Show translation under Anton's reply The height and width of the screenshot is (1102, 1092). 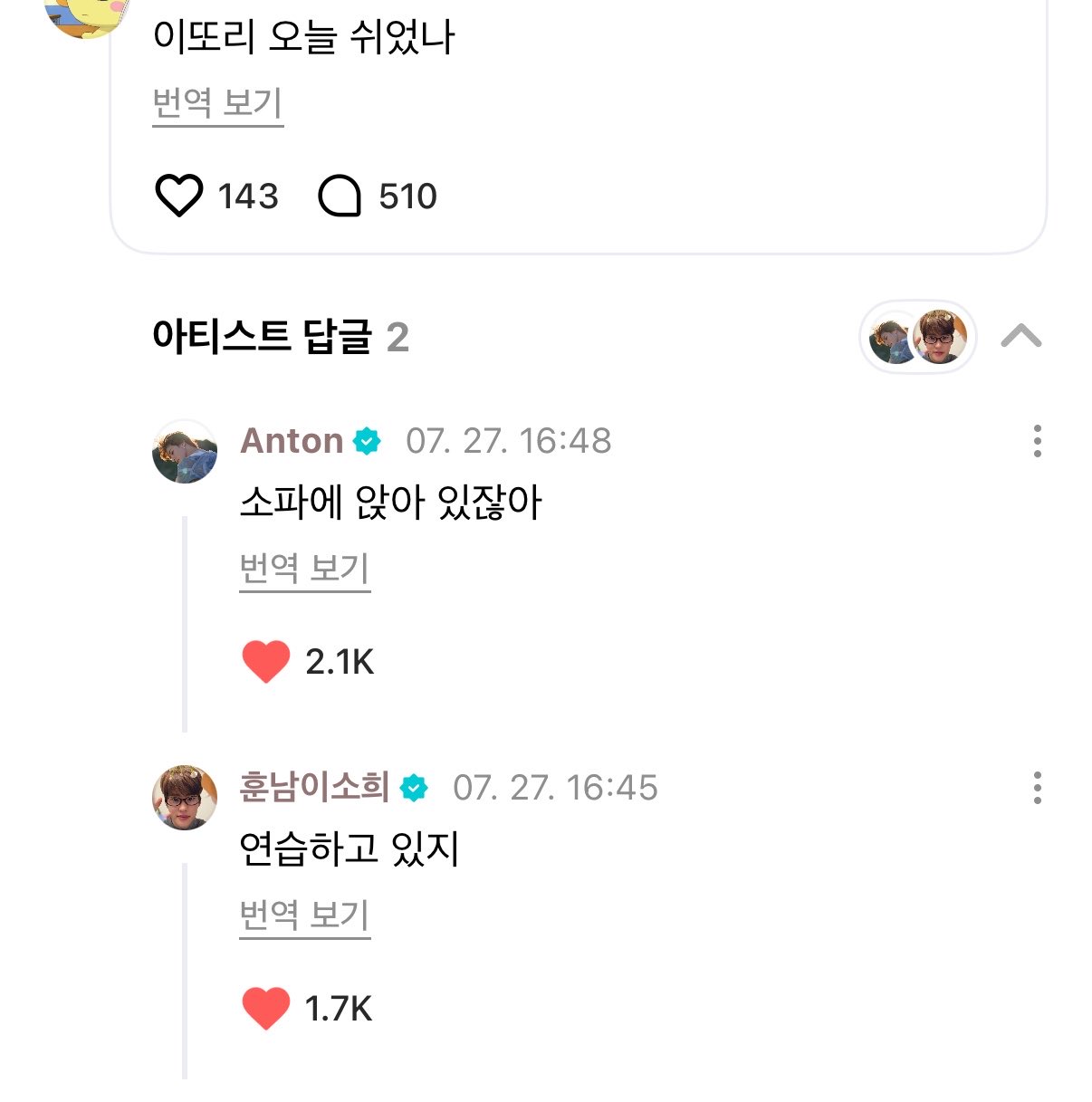[x=305, y=570]
